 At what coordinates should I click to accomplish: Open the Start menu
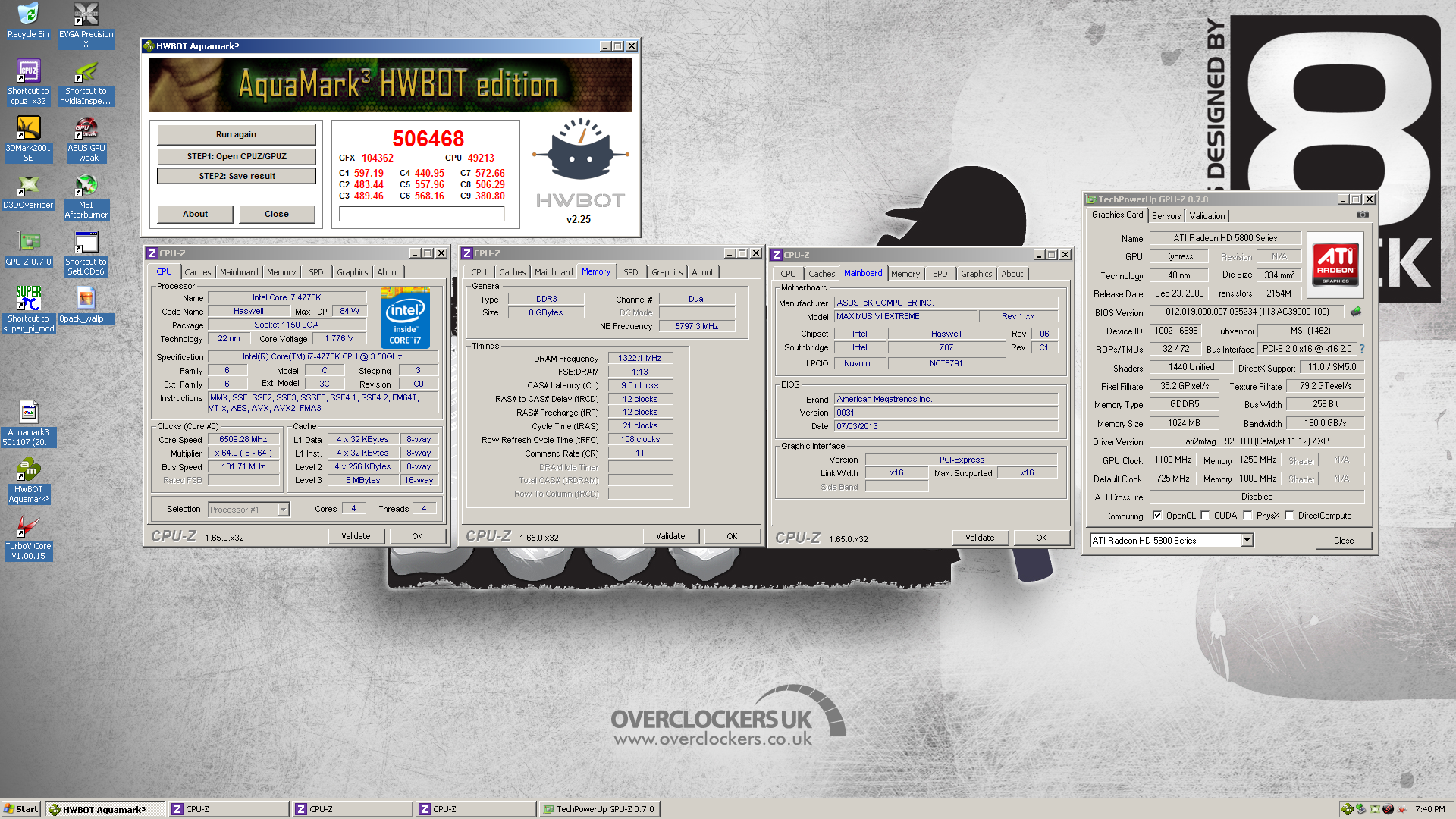[x=21, y=809]
